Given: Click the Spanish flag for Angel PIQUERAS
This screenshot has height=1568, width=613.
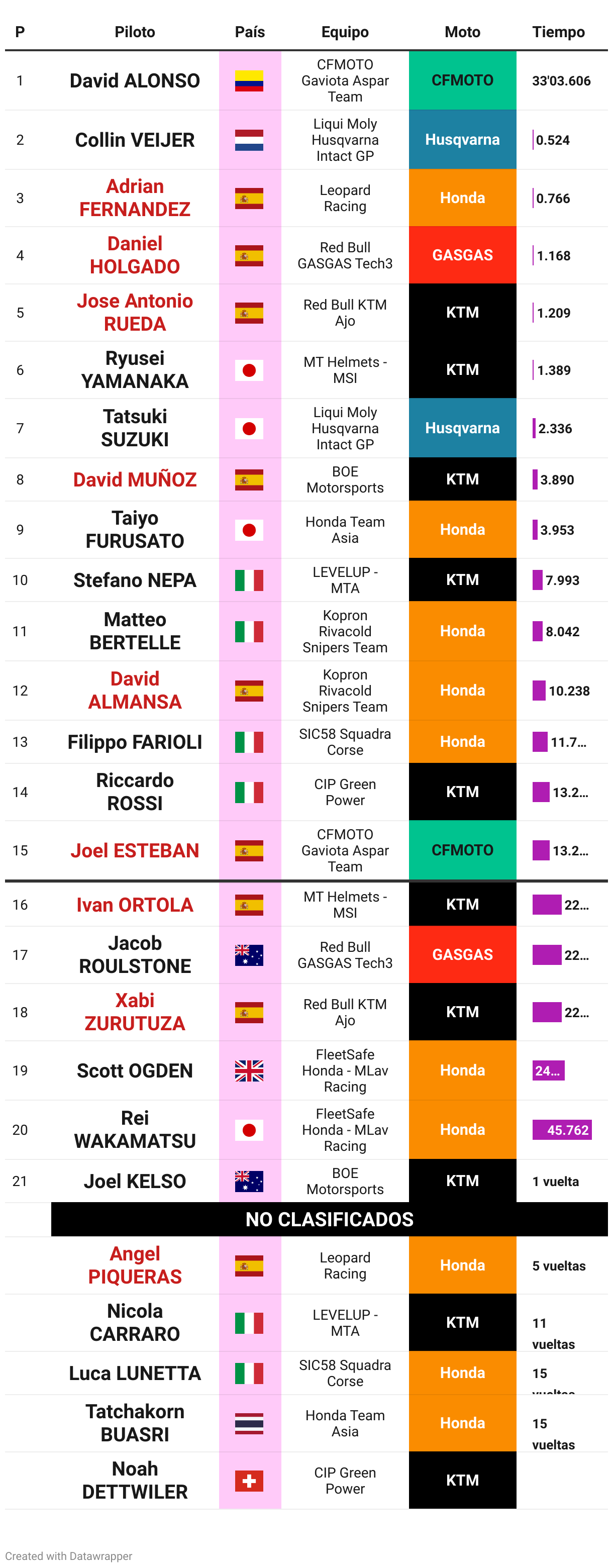Looking at the screenshot, I should pos(249,1265).
